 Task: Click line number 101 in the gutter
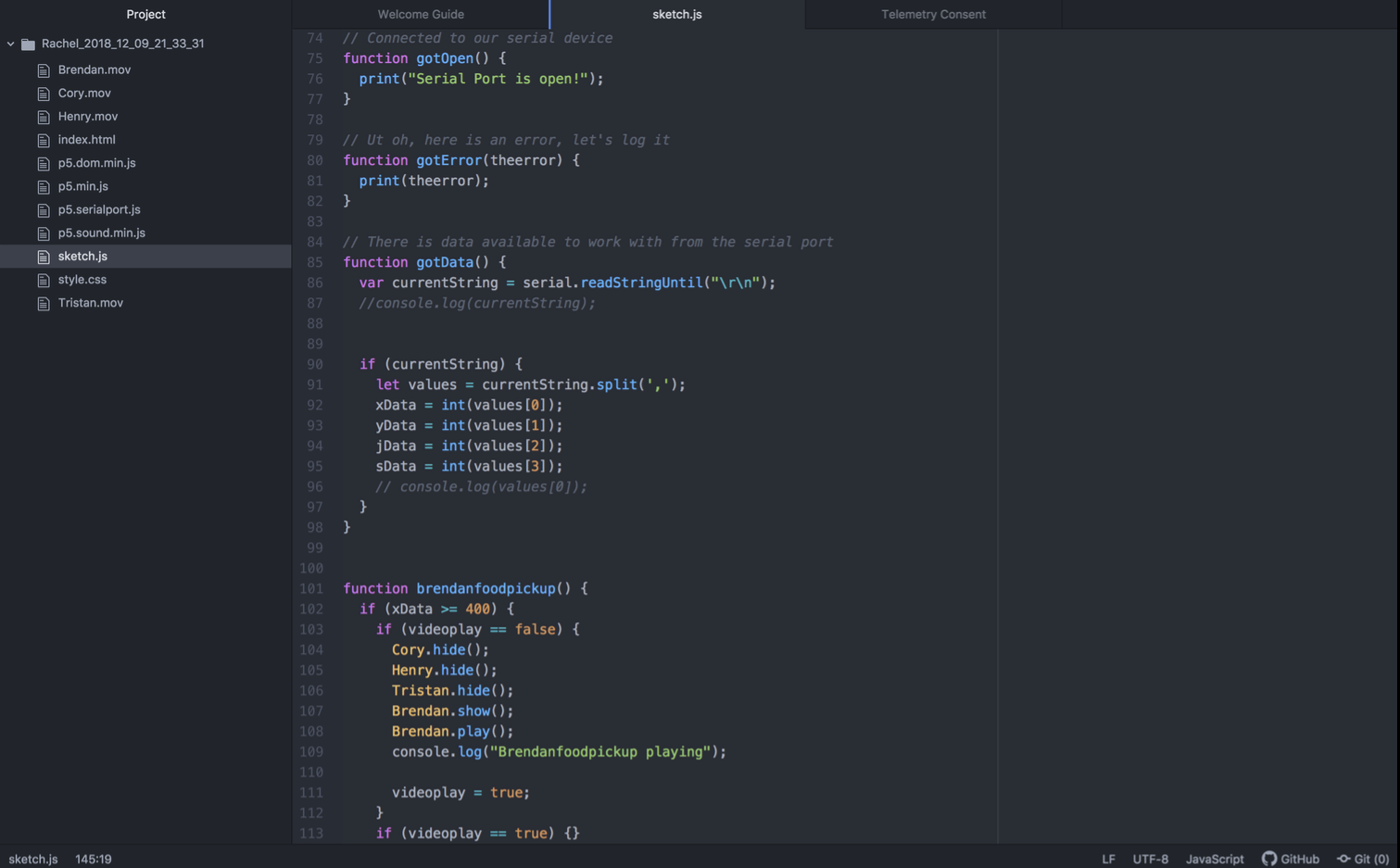tap(311, 588)
